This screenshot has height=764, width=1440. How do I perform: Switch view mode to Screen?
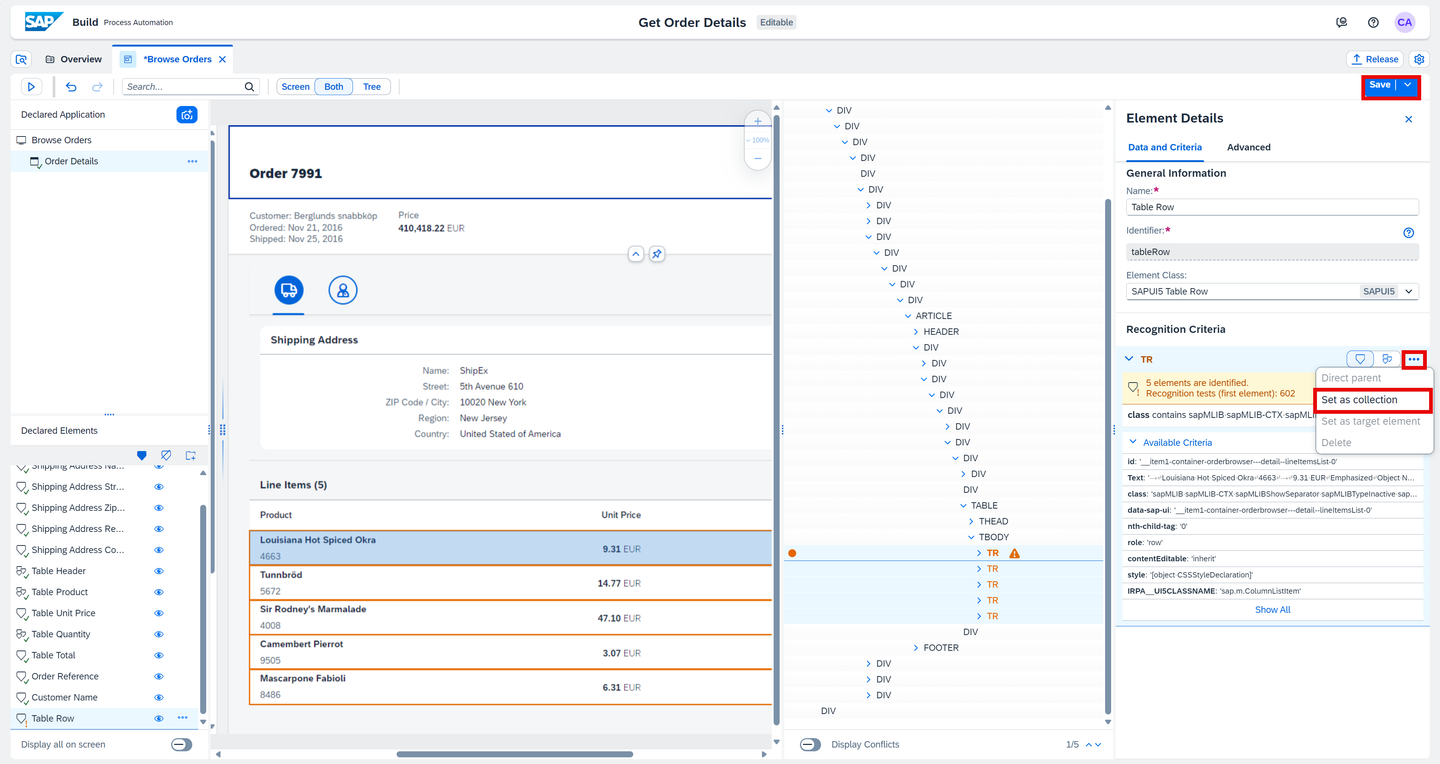tap(295, 87)
